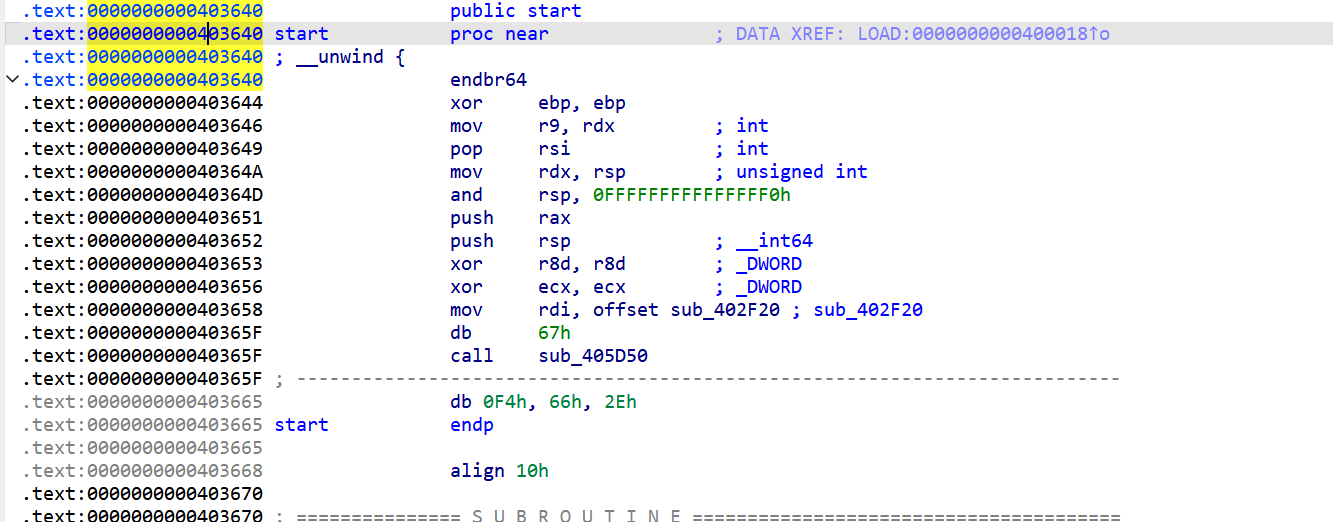Click operand 'rsp' on the 'push rsp' line

[554, 241]
